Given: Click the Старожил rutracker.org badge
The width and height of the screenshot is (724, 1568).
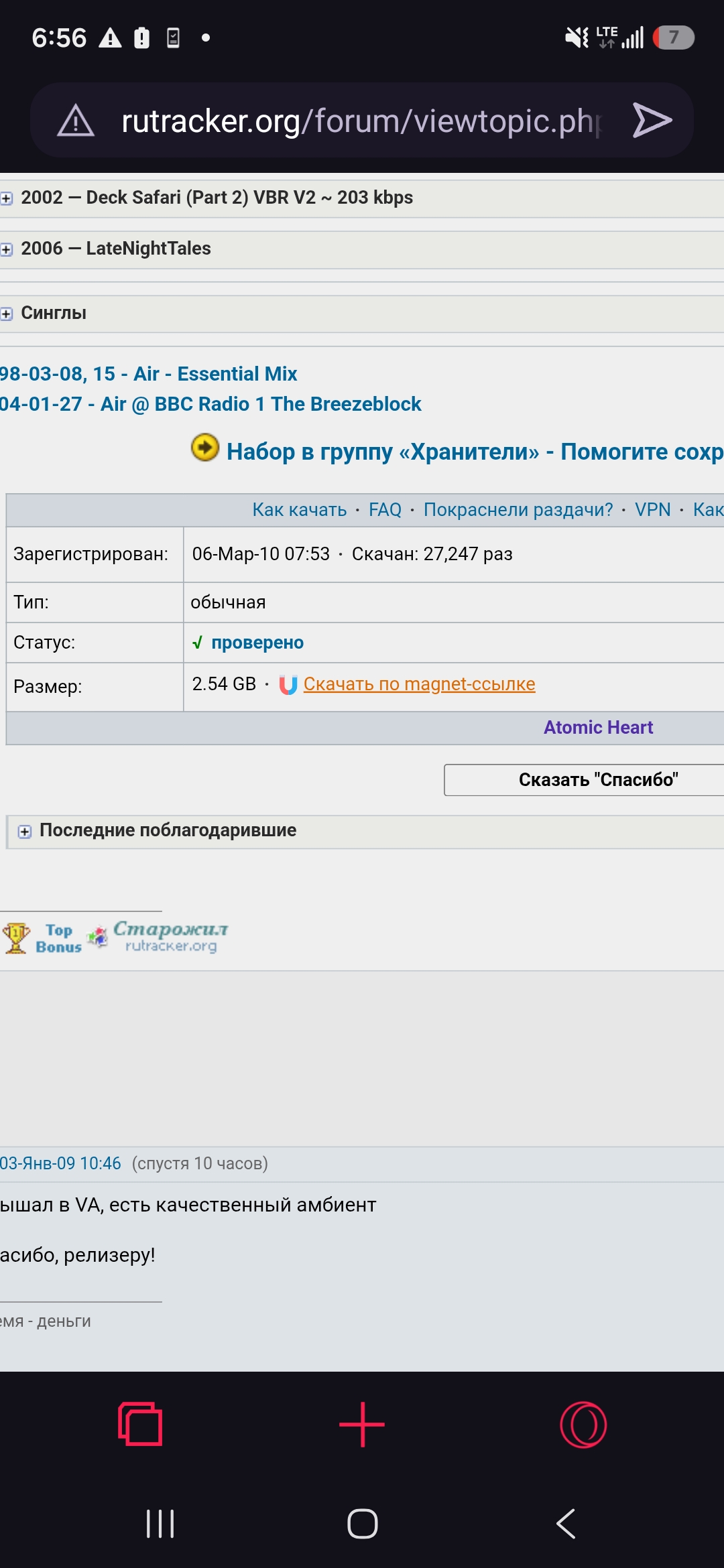Looking at the screenshot, I should point(158,936).
